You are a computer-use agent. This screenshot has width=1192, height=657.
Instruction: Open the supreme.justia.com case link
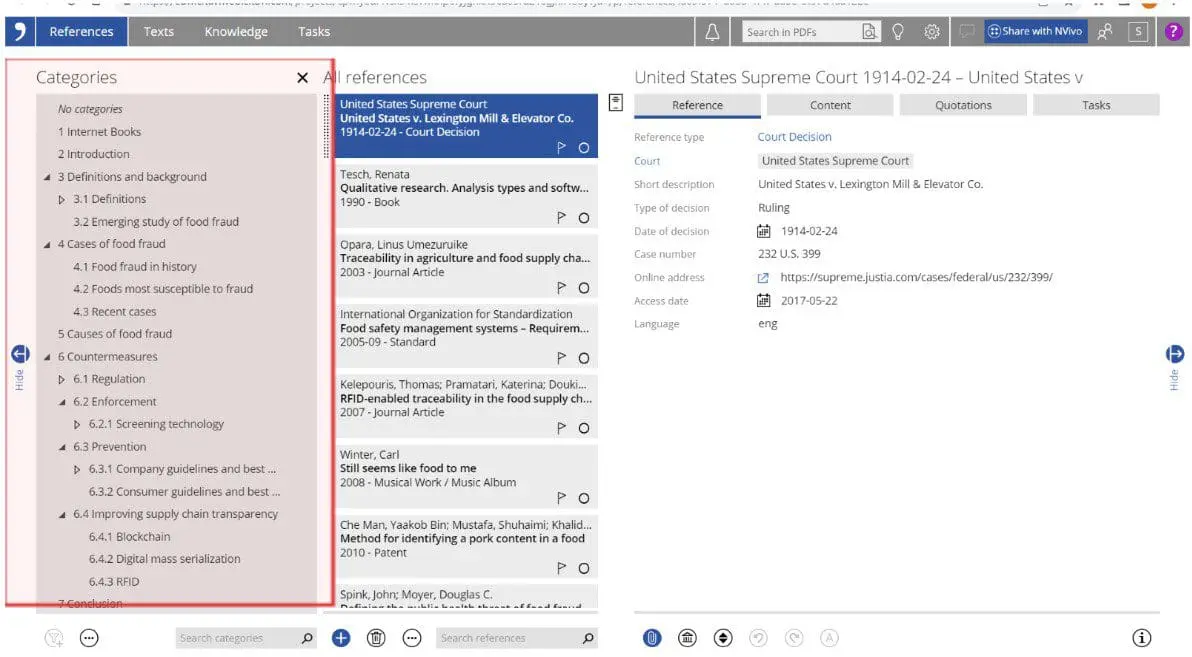pyautogui.click(x=915, y=277)
